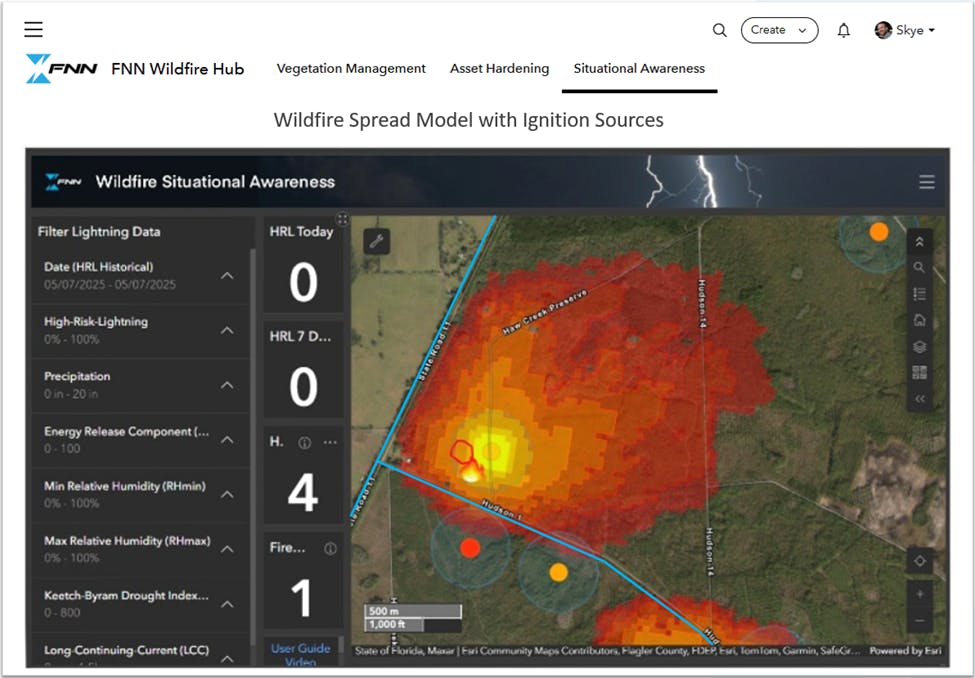Click the 05/07/2025 date range value
This screenshot has height=678, width=975.
coord(109,285)
